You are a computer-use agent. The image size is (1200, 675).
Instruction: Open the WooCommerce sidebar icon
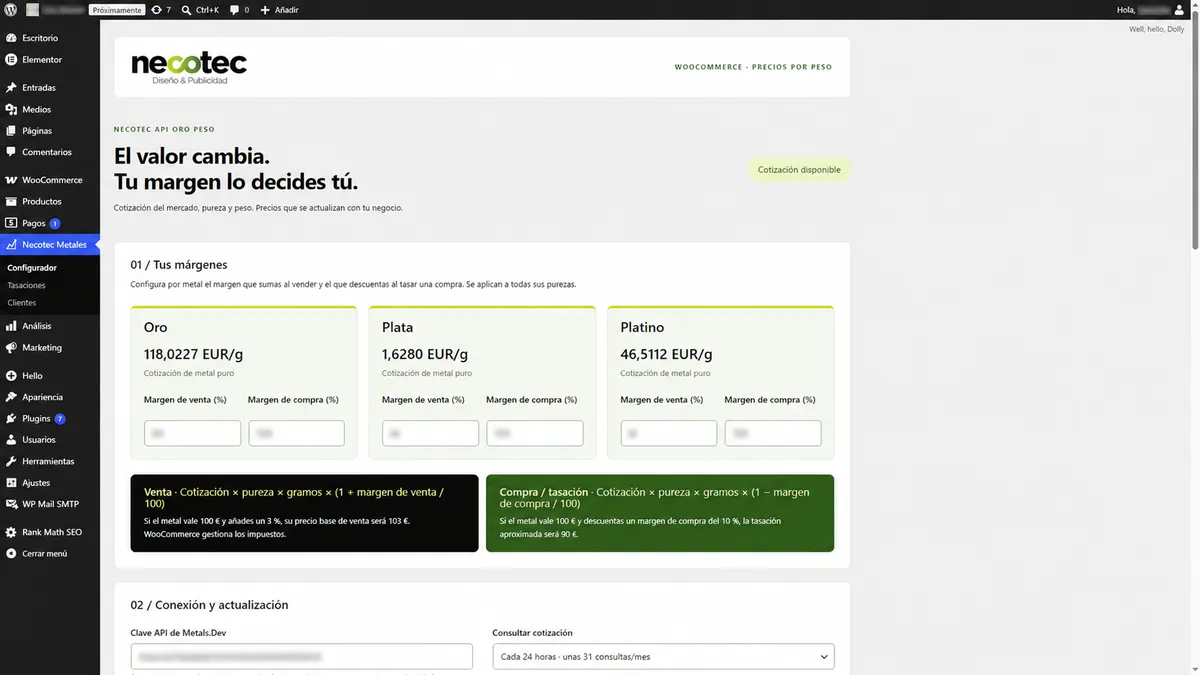pos(11,181)
